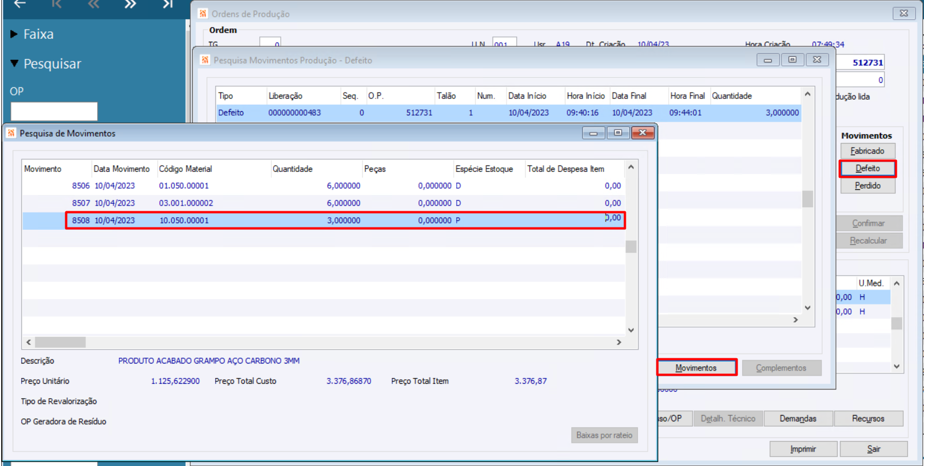Image resolution: width=925 pixels, height=469 pixels.
Task: Click the Perdido button
Action: tap(867, 187)
